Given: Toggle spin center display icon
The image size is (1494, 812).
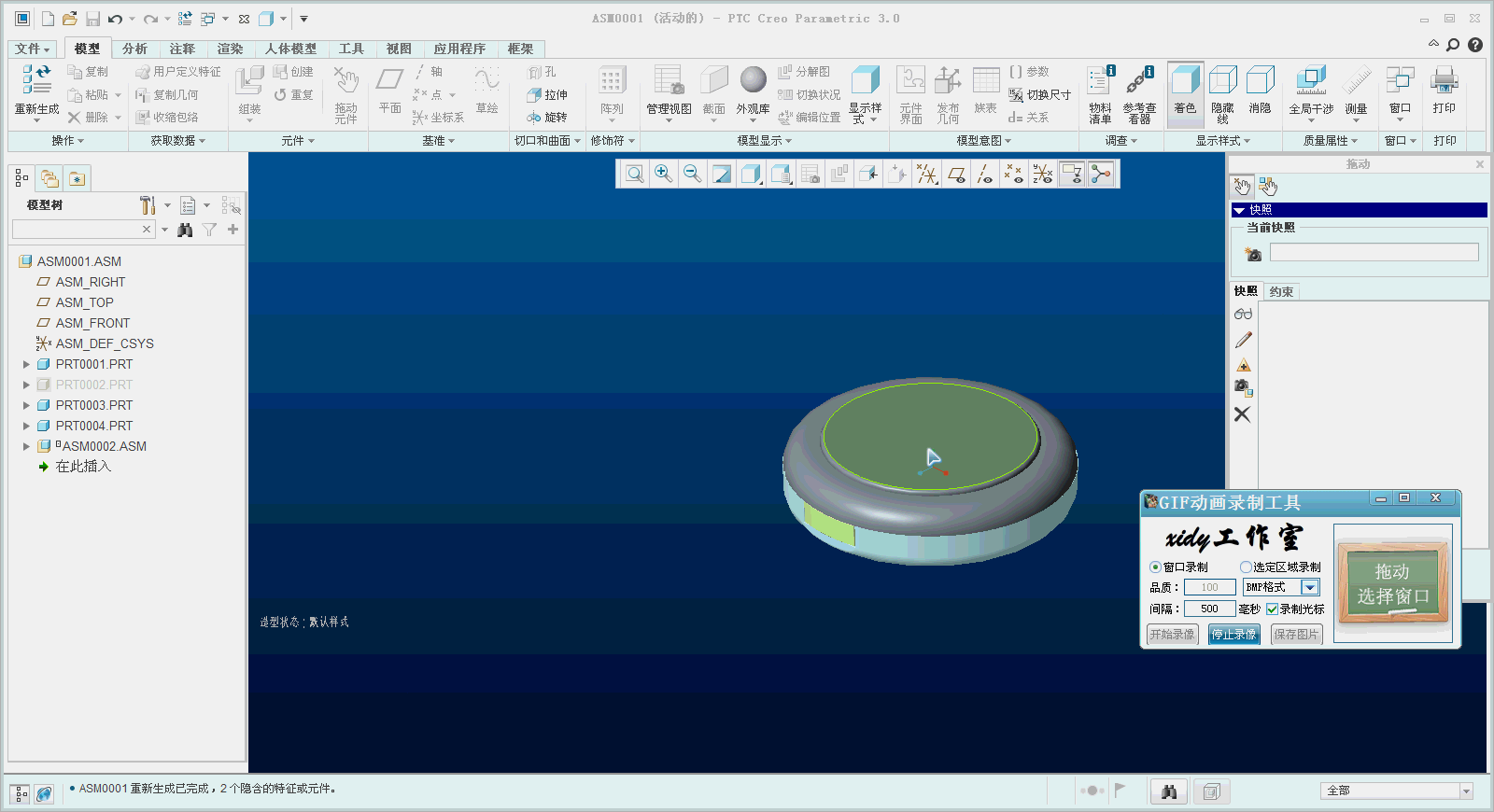Looking at the screenshot, I should [x=1102, y=174].
